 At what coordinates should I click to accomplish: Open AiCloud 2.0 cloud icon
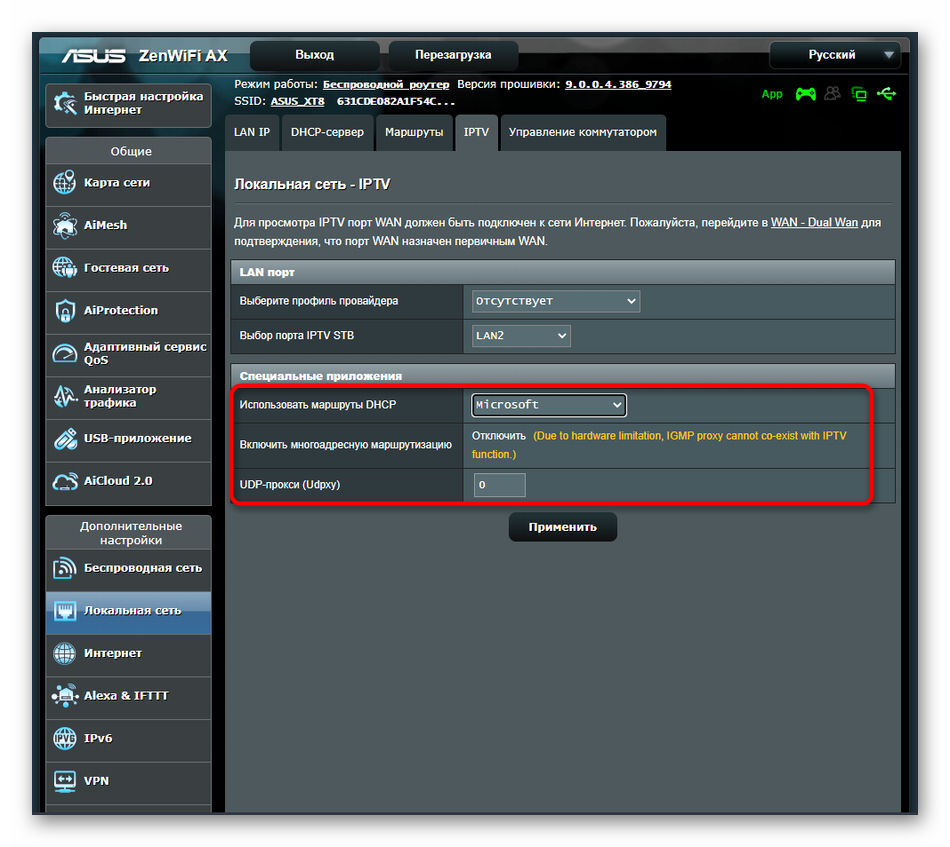pos(65,481)
